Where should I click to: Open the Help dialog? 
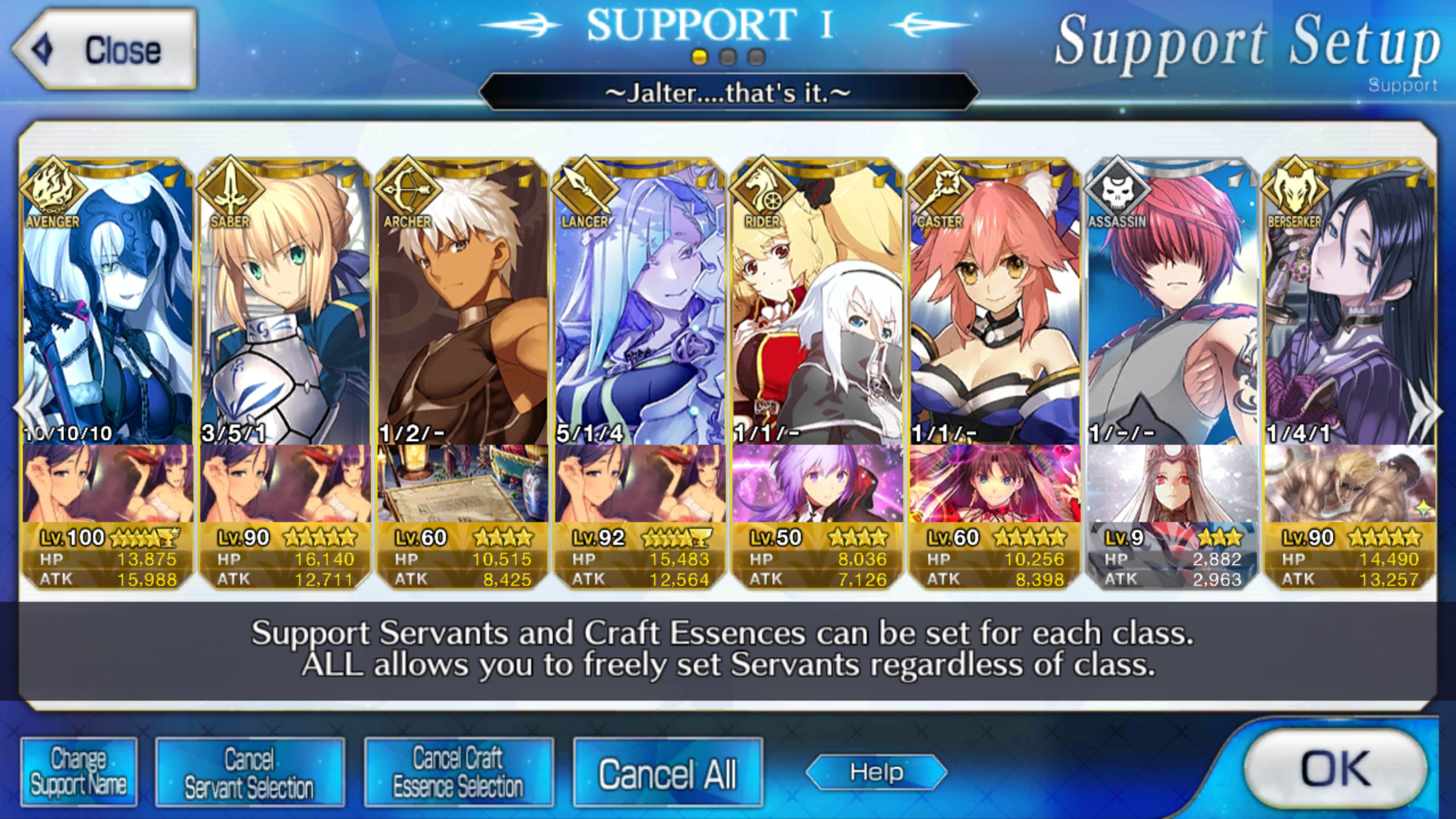click(876, 772)
